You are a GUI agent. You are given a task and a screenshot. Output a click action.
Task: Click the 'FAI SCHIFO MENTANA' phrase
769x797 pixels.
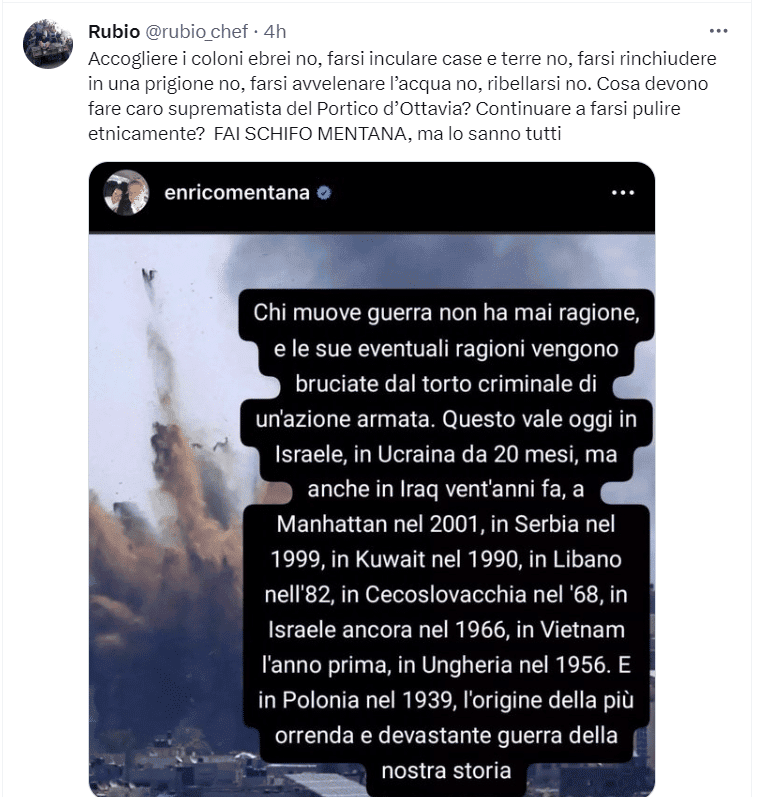coord(310,134)
